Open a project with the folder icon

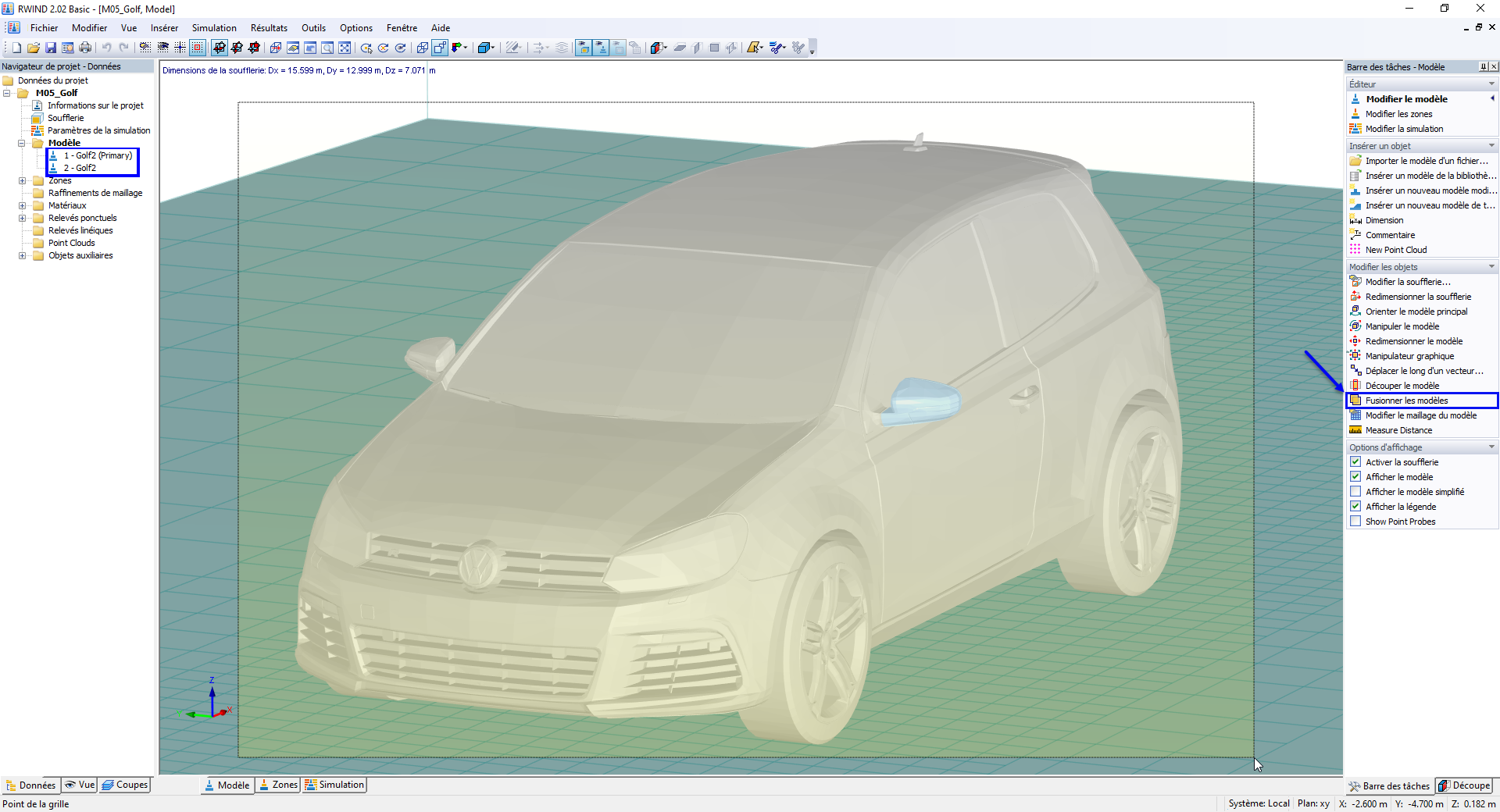click(34, 48)
